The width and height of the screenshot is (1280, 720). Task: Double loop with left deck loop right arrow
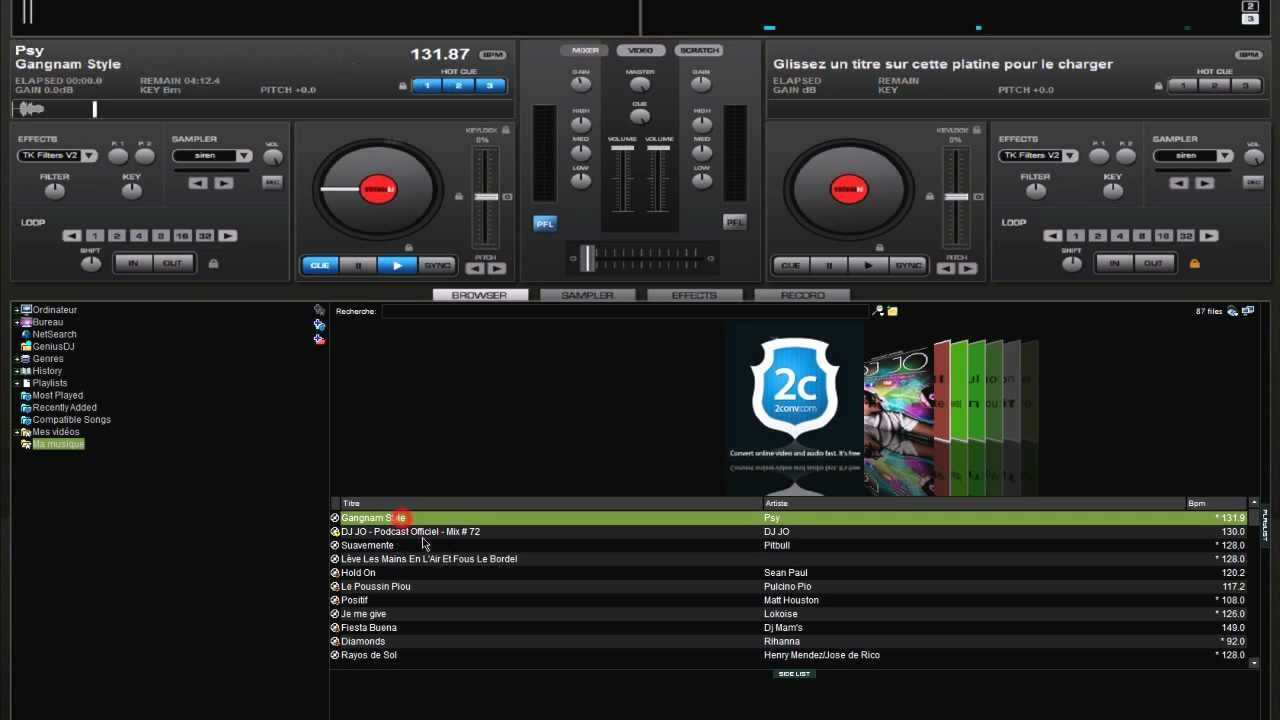click(x=228, y=236)
